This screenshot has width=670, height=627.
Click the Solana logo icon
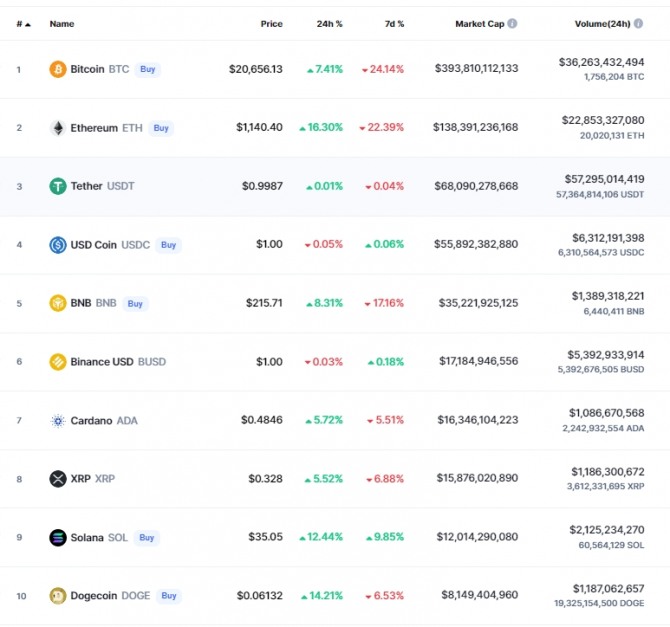click(x=58, y=538)
